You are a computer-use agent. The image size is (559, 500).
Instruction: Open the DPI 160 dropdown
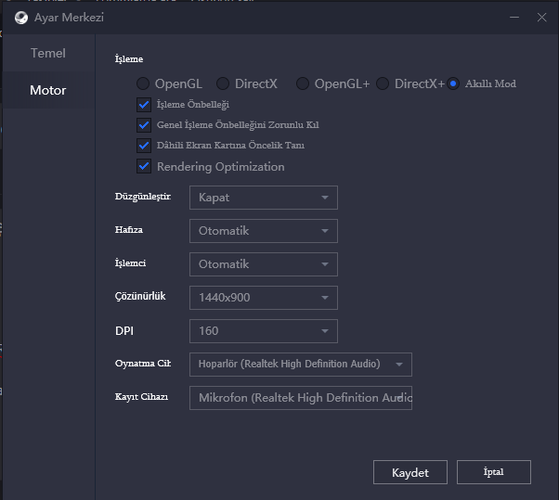(263, 331)
